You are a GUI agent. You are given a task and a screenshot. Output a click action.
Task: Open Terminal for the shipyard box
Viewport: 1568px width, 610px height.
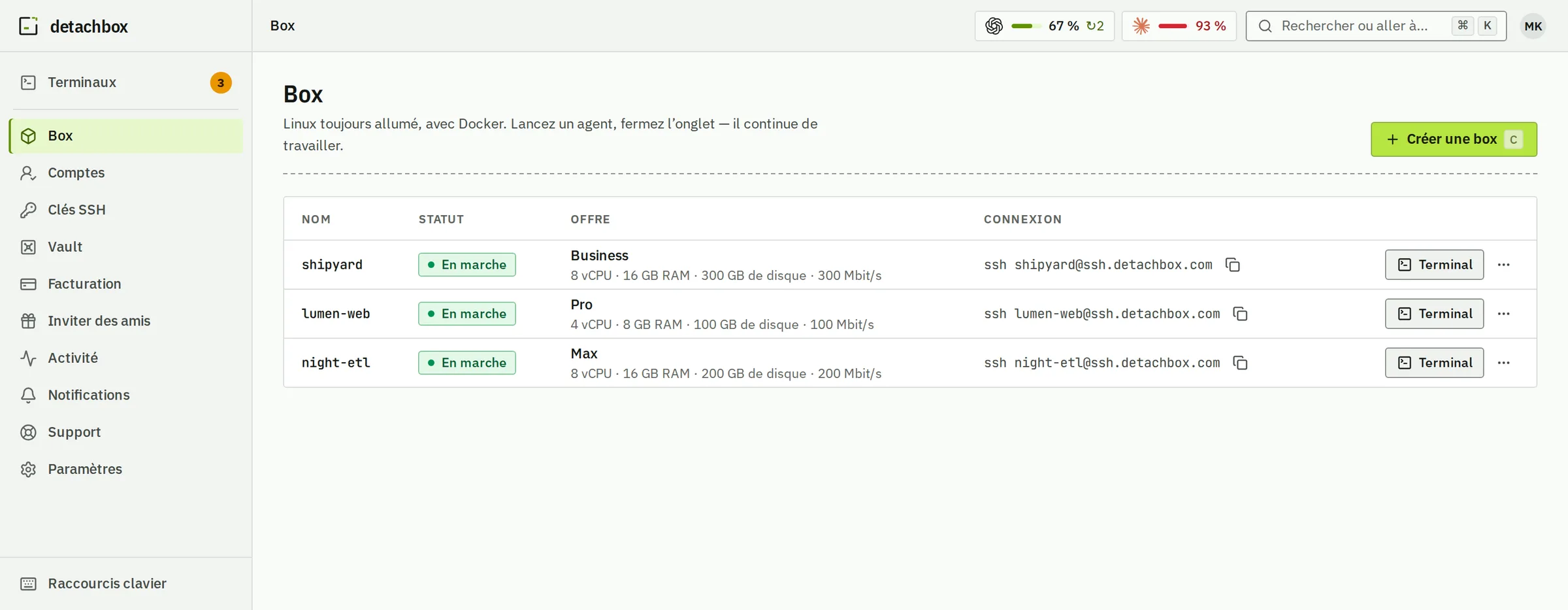pos(1434,265)
